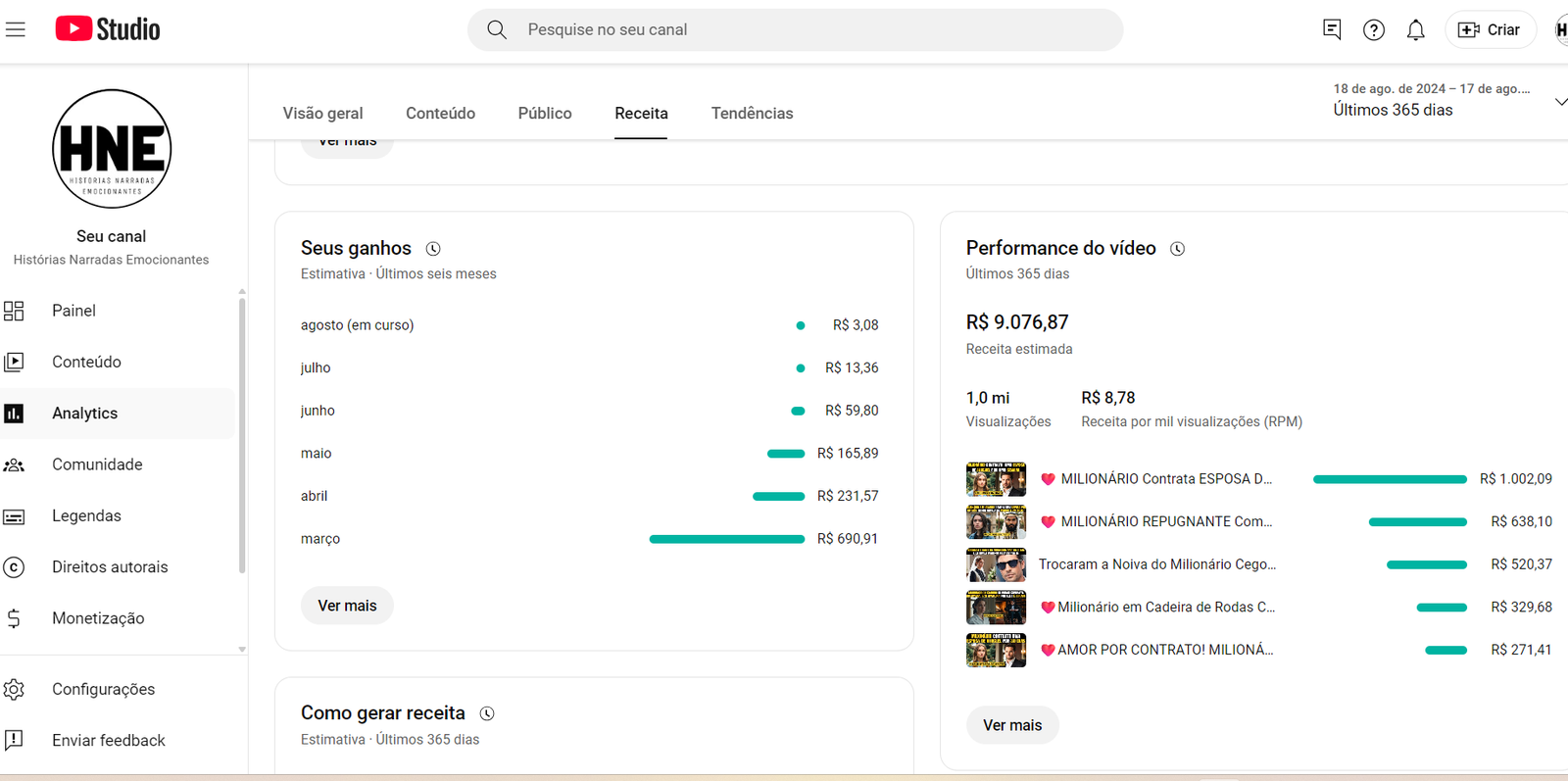Viewport: 1568px width, 781px height.
Task: Click the Comunidade people icon
Action: click(14, 464)
